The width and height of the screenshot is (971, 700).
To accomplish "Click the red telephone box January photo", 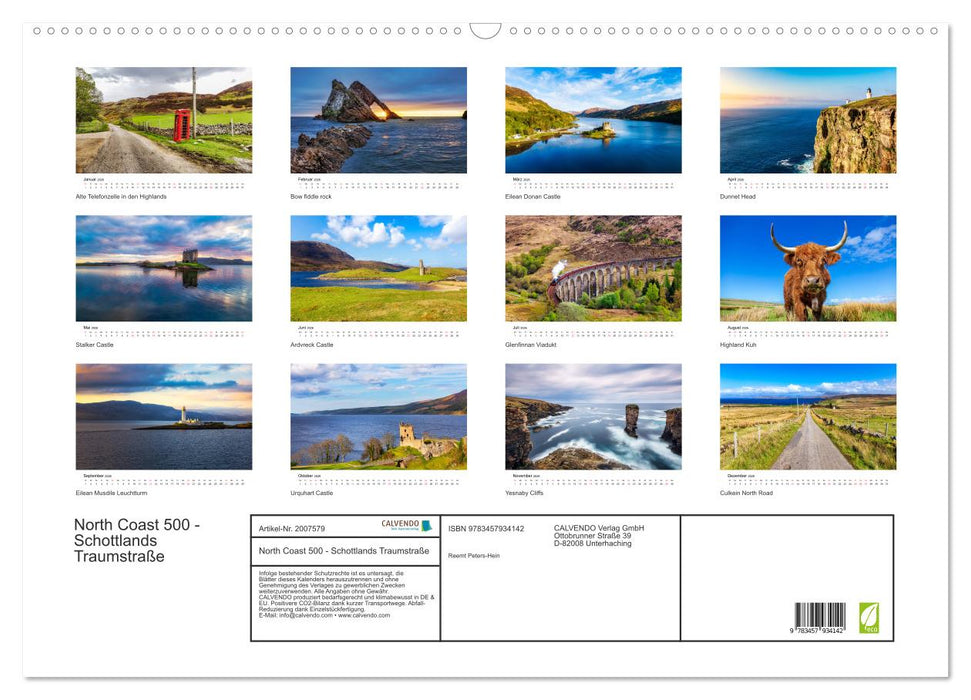I will (x=163, y=119).
